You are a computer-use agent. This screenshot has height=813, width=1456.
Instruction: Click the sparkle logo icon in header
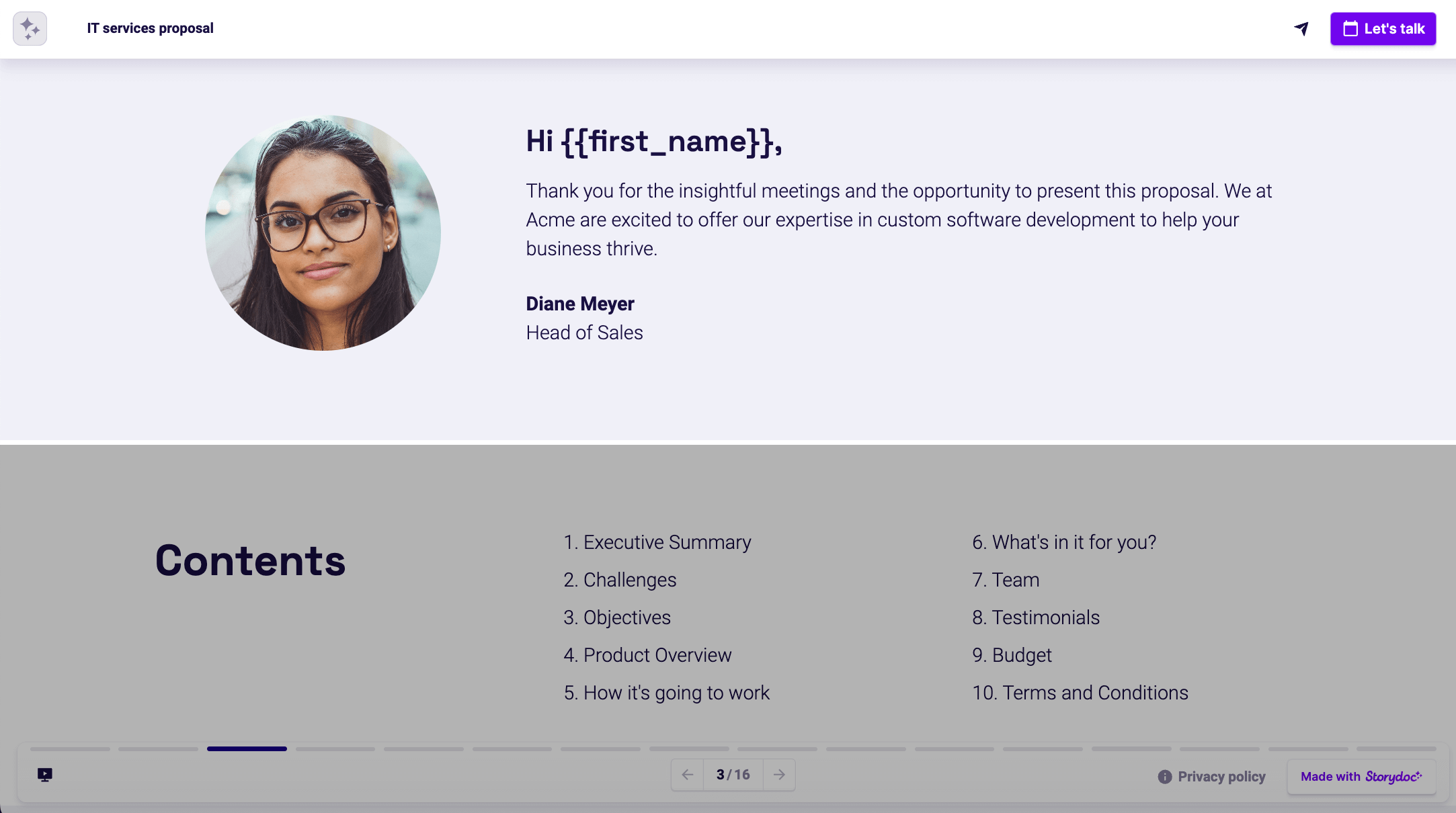(x=30, y=28)
